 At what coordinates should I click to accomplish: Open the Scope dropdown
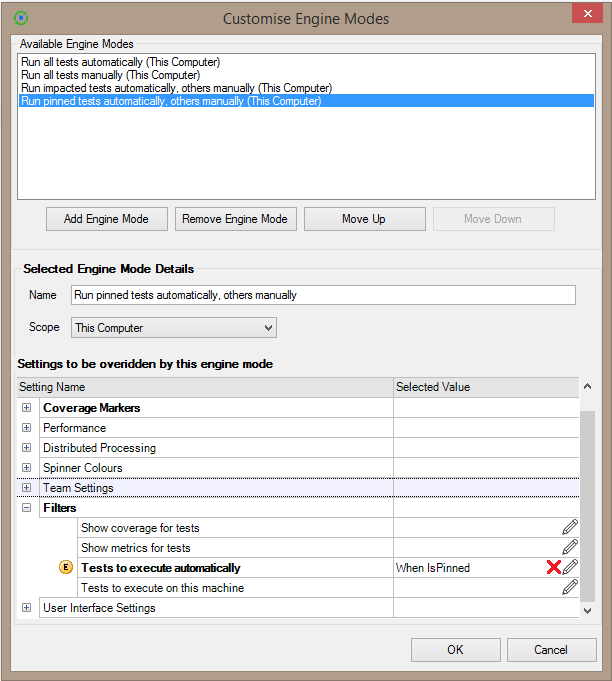267,328
